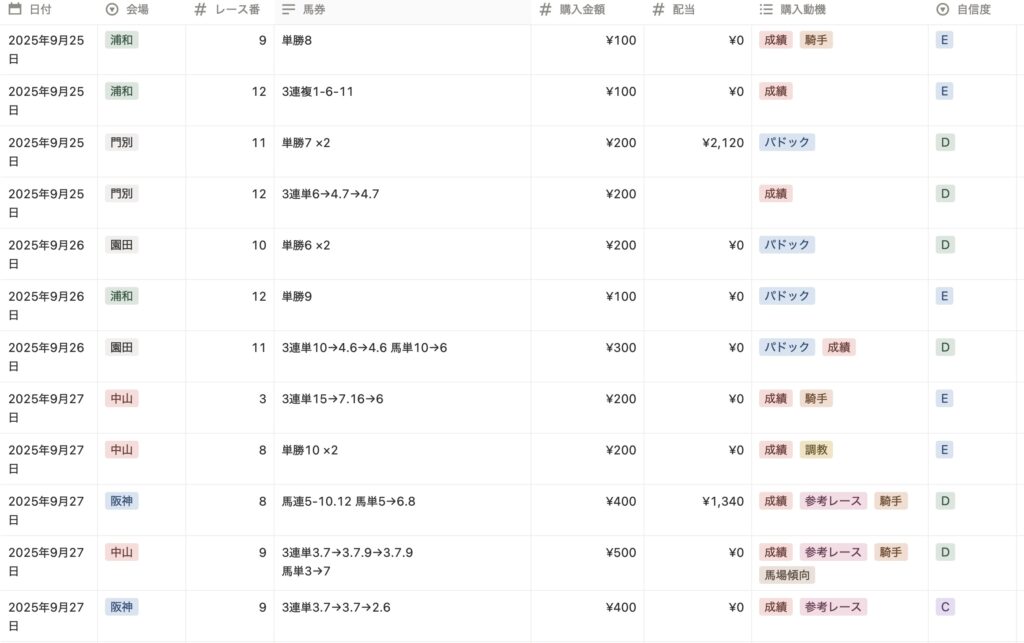
Task: Open the confidence tag labeled C
Action: click(x=944, y=607)
